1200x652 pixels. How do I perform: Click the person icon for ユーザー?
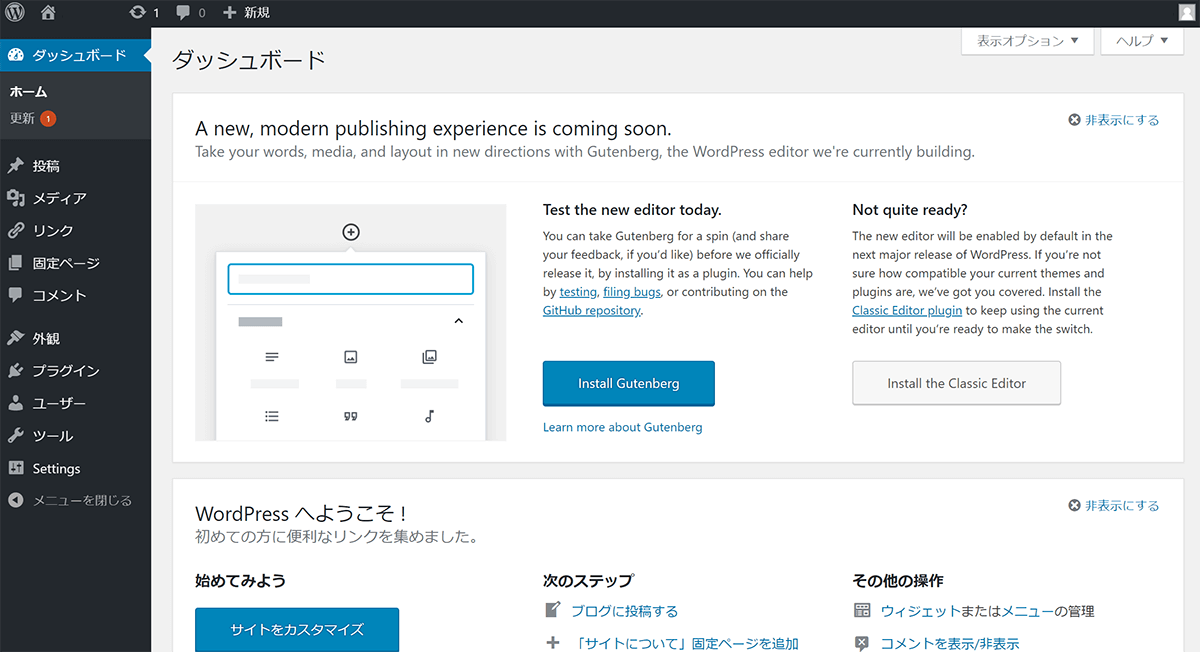(x=15, y=404)
